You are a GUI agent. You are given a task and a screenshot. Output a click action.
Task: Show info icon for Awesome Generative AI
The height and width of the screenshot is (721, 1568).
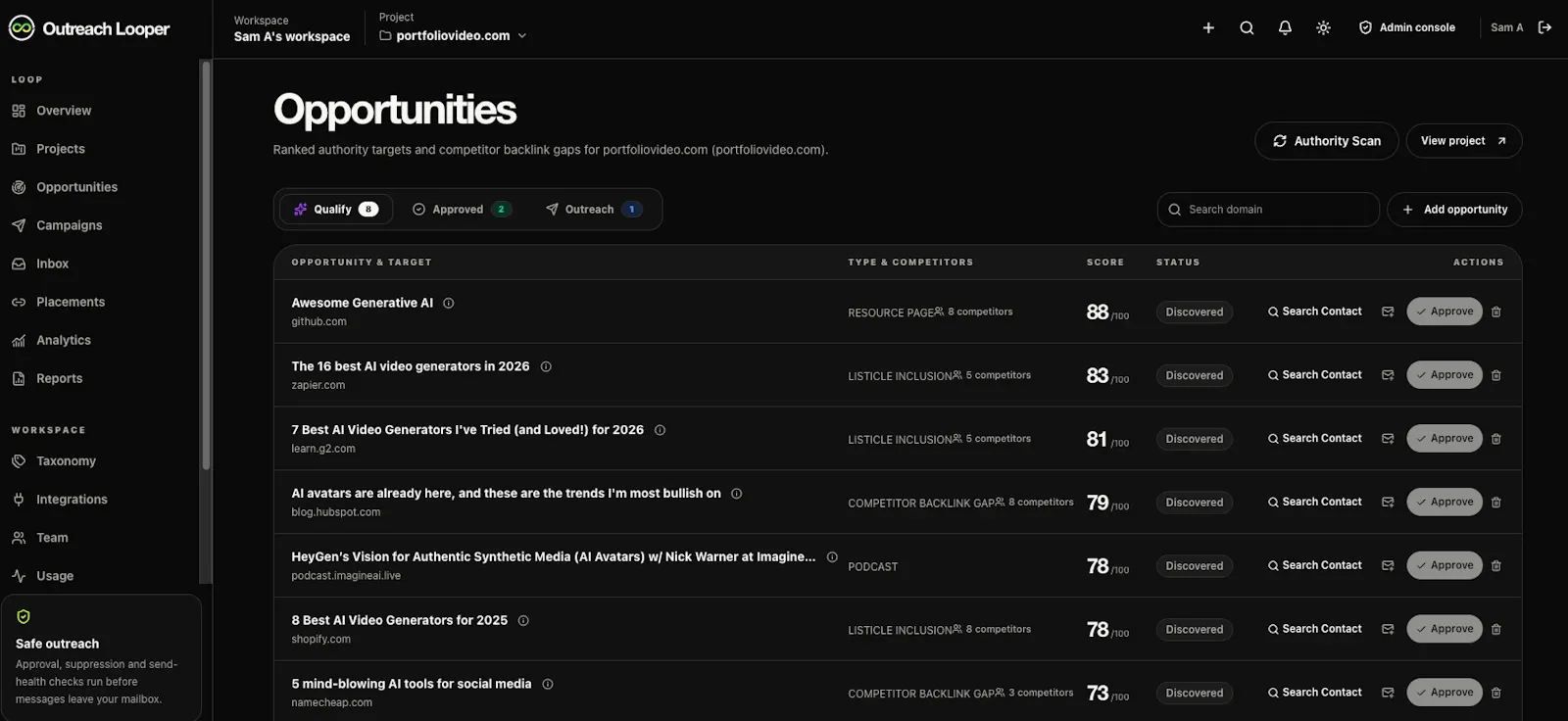(449, 303)
